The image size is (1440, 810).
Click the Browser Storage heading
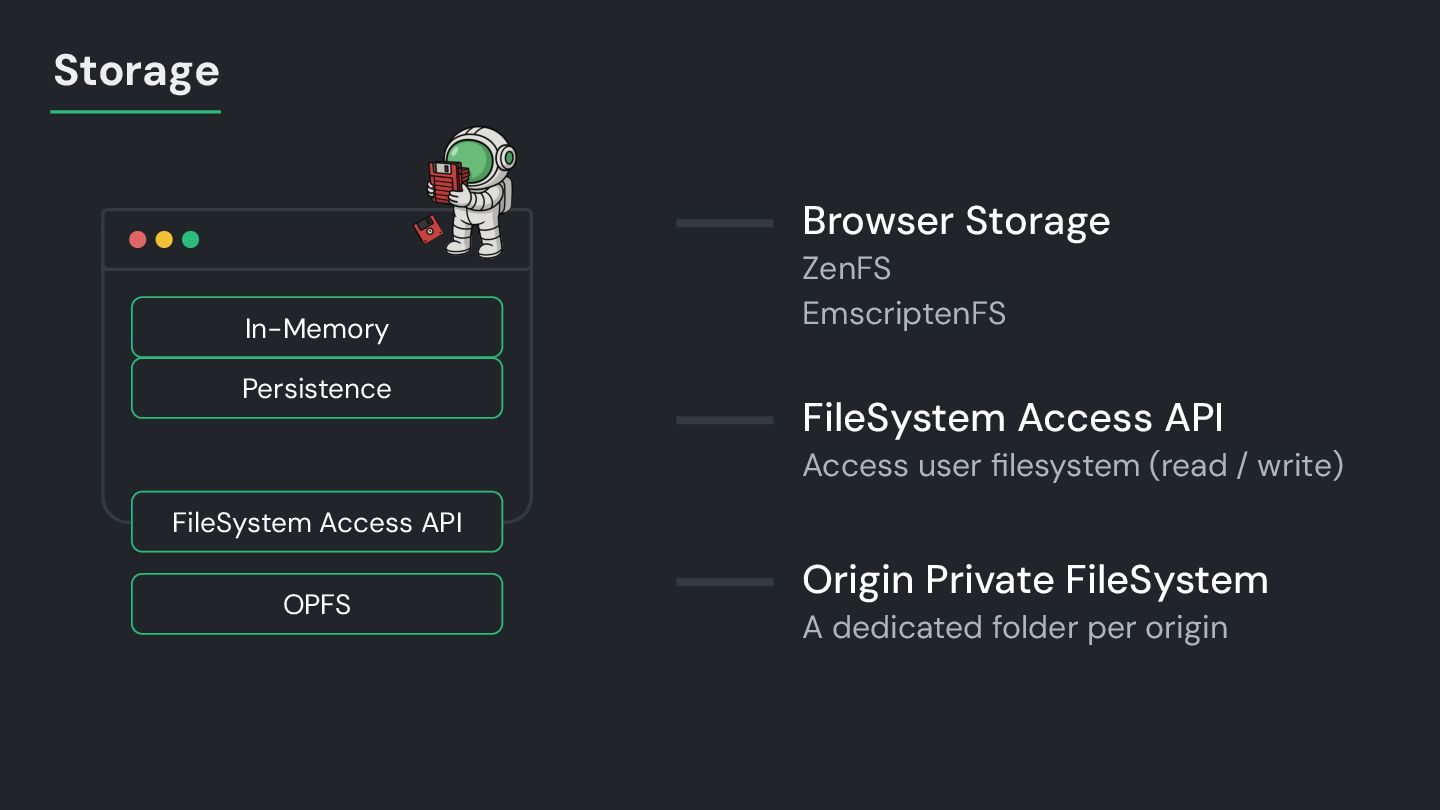[956, 221]
